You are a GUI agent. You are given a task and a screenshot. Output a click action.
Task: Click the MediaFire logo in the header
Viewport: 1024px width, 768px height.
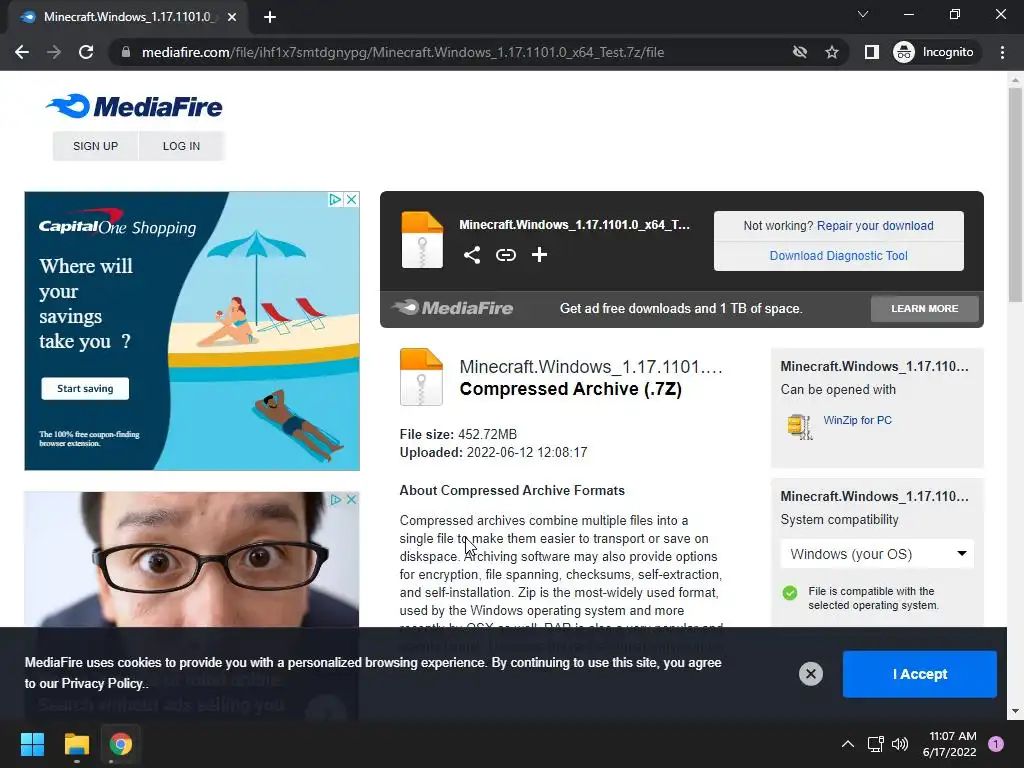(134, 106)
